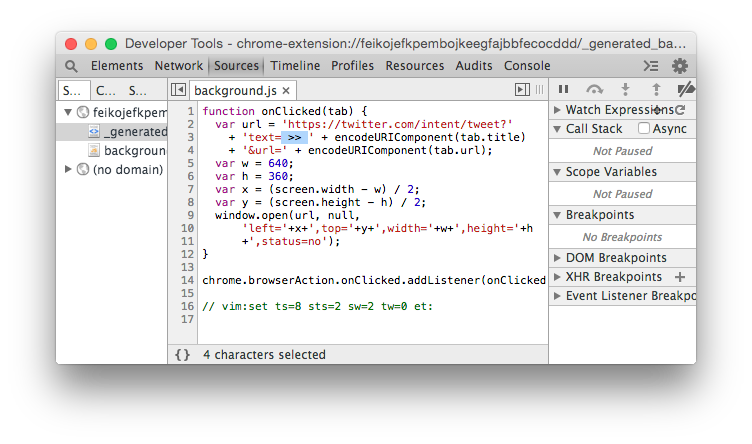This screenshot has height=444, width=752.
Task: Hide the file navigator sidebar
Action: coord(178,90)
